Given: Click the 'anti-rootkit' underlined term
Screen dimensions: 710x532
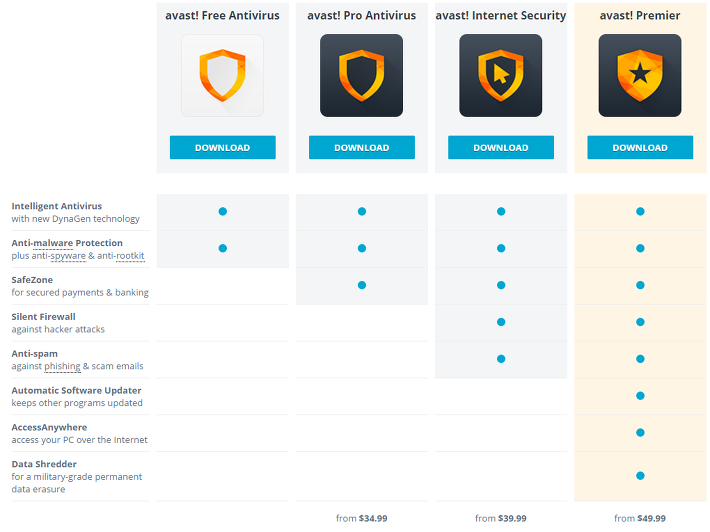Looking at the screenshot, I should pyautogui.click(x=130, y=256).
